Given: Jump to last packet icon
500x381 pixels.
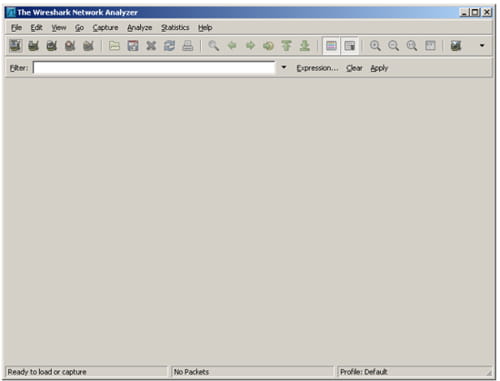Looking at the screenshot, I should [305, 46].
